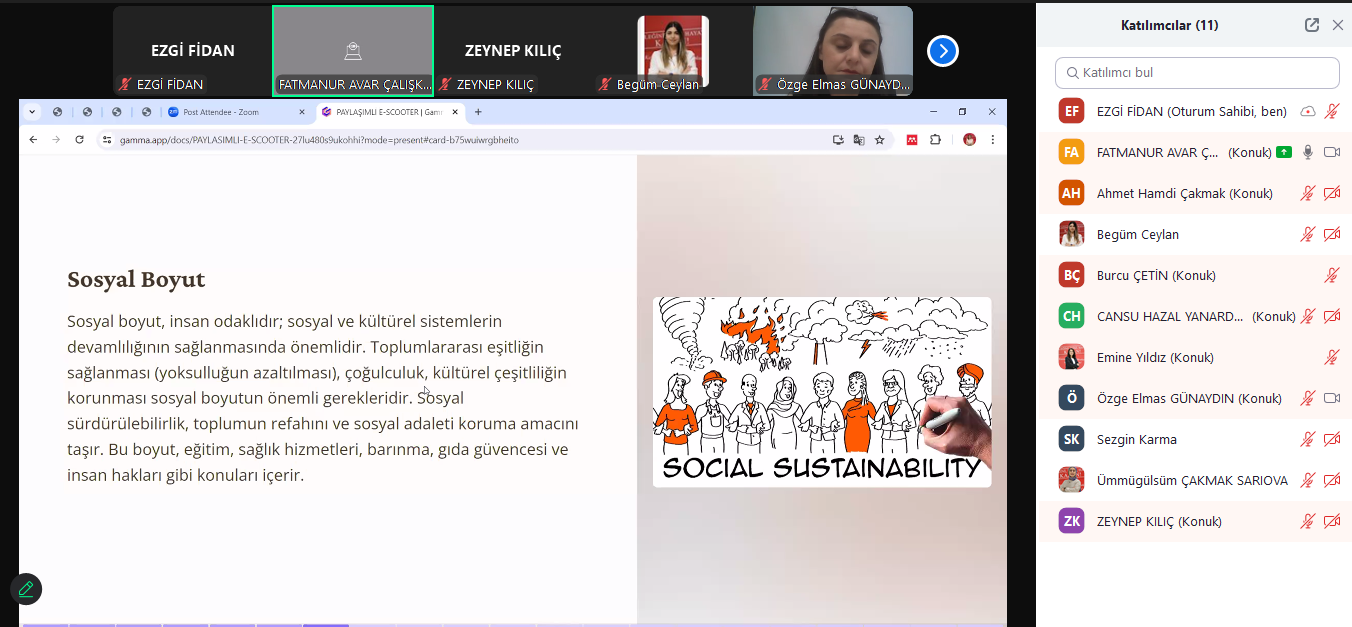This screenshot has width=1352, height=627.
Task: Show more video tiles with the blue arrow
Action: click(942, 51)
